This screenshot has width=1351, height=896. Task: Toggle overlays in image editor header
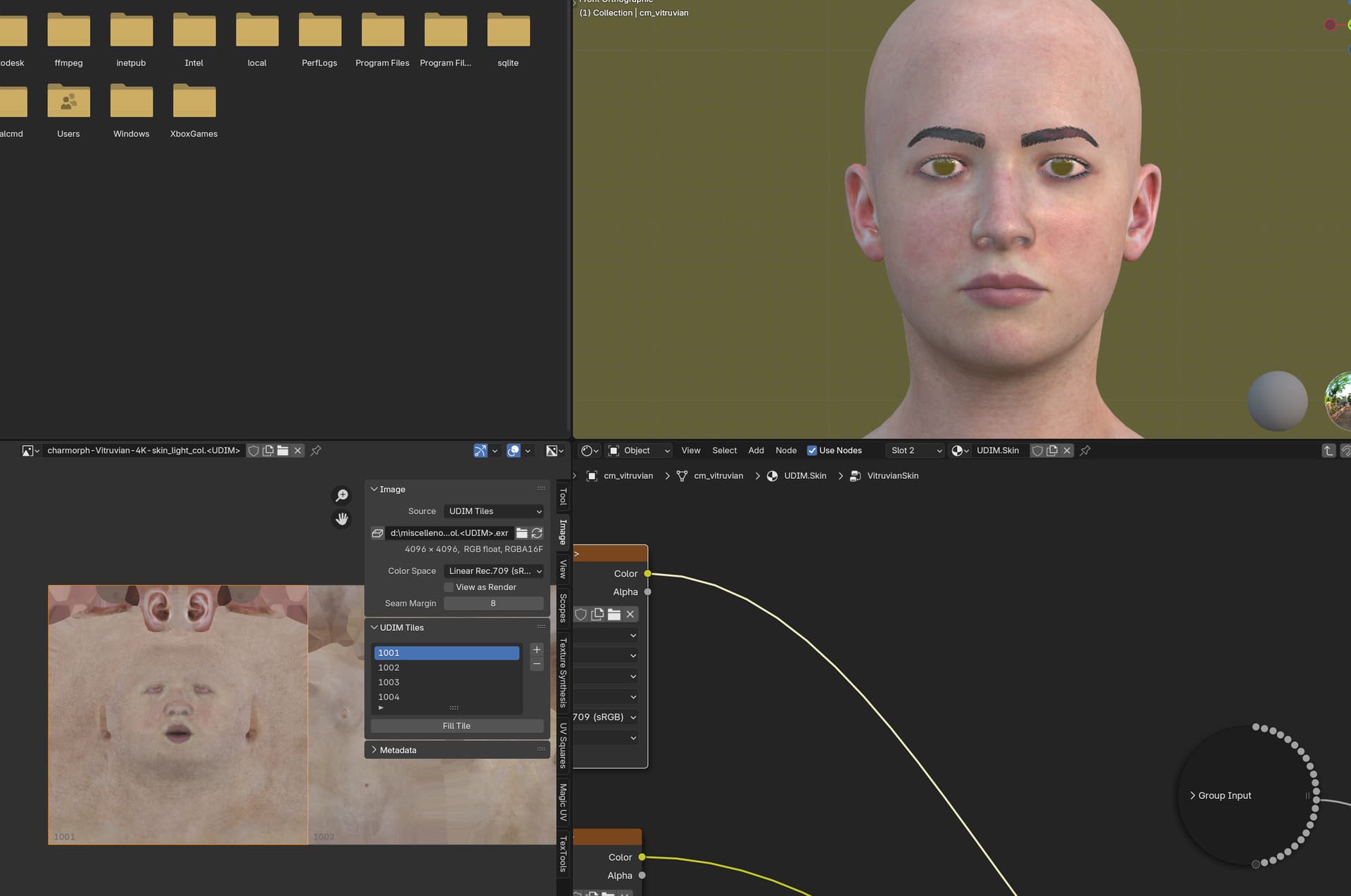coord(514,451)
